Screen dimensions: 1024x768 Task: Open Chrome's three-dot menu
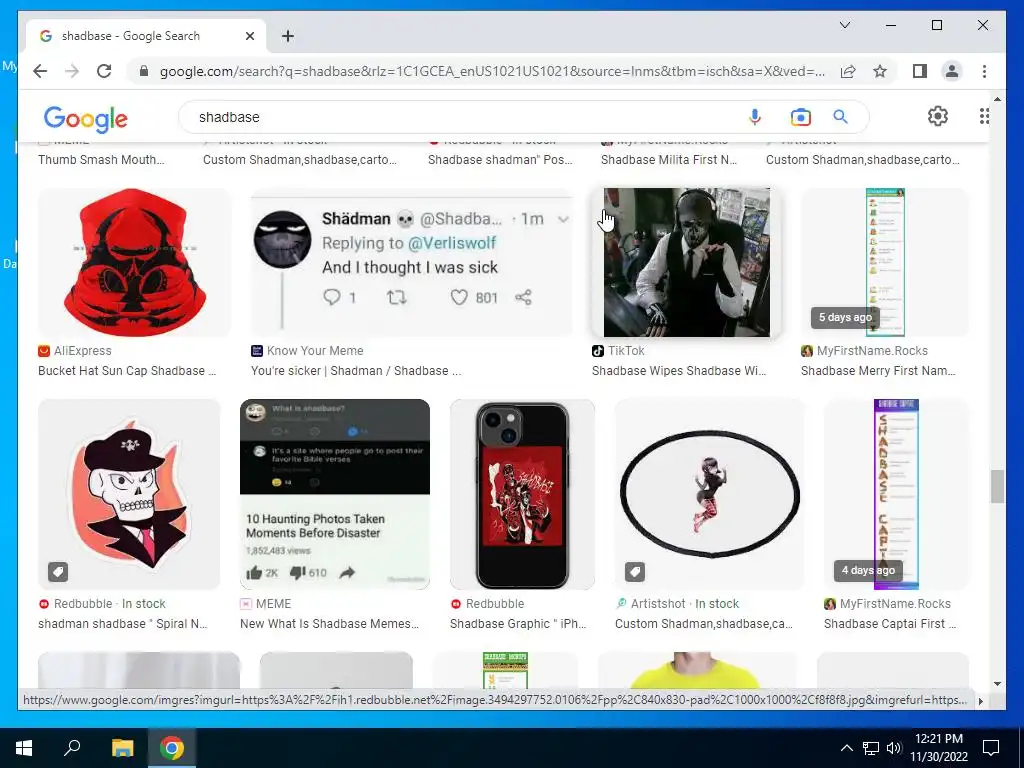click(984, 71)
